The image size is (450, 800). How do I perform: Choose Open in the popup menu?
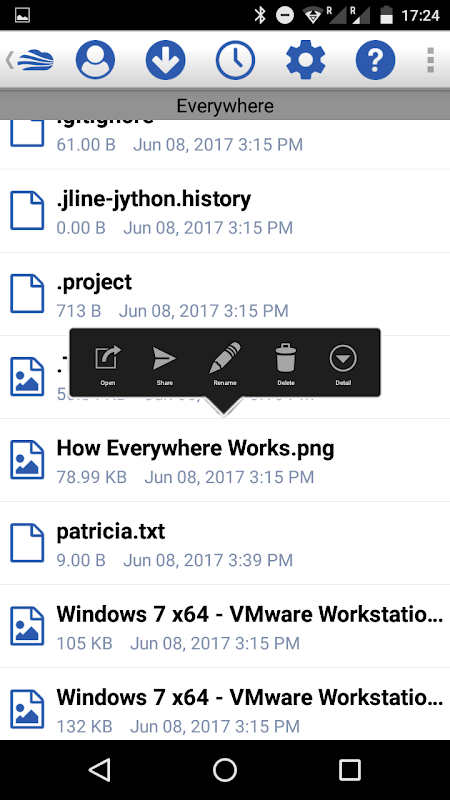click(x=108, y=364)
